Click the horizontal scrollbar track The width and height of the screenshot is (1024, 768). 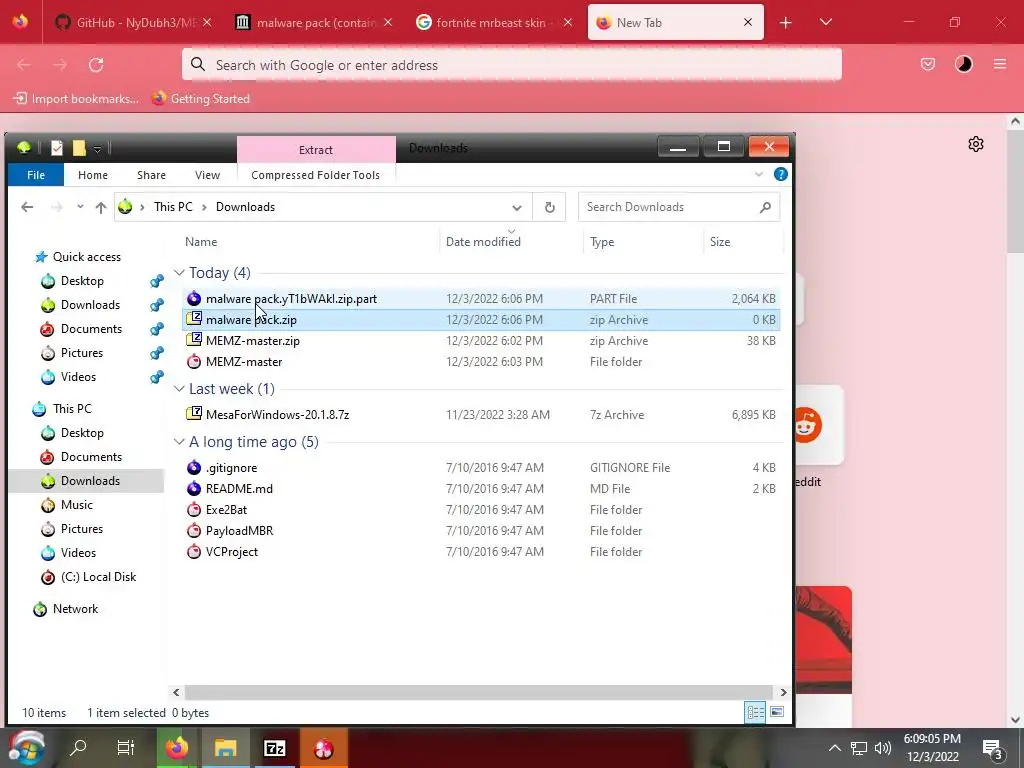tap(478, 692)
